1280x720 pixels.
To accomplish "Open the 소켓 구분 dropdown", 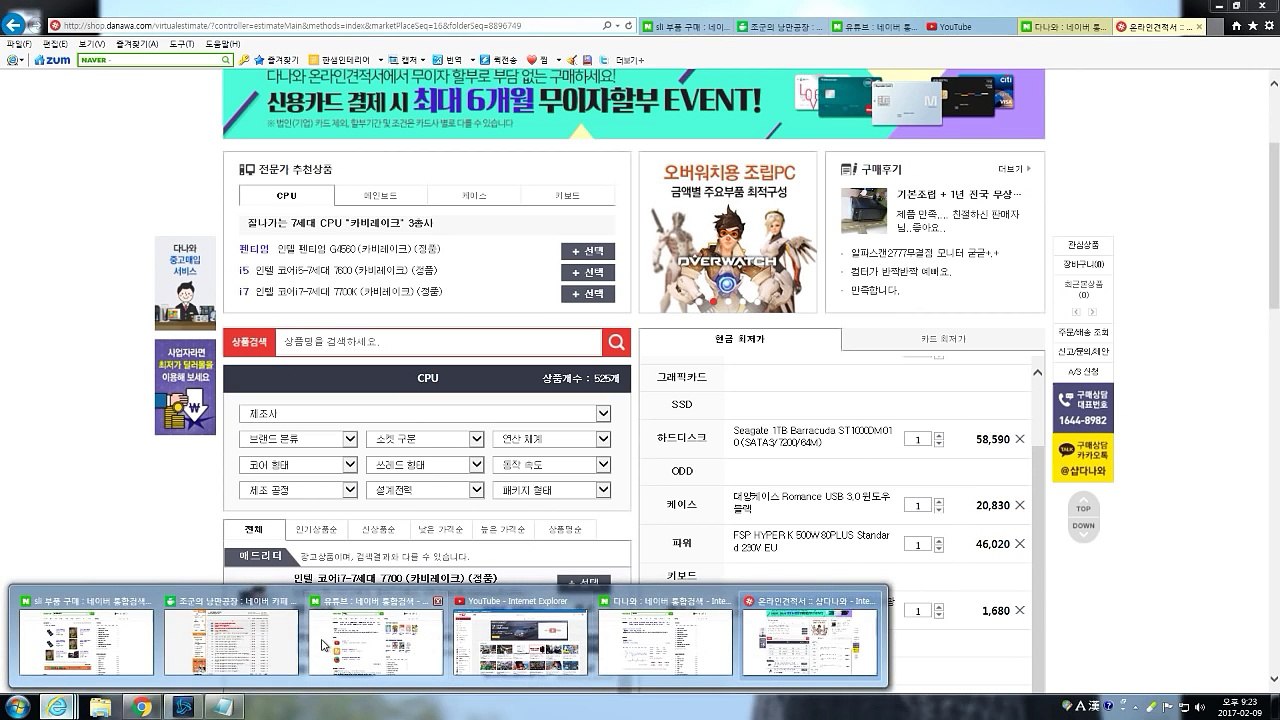I will click(425, 439).
